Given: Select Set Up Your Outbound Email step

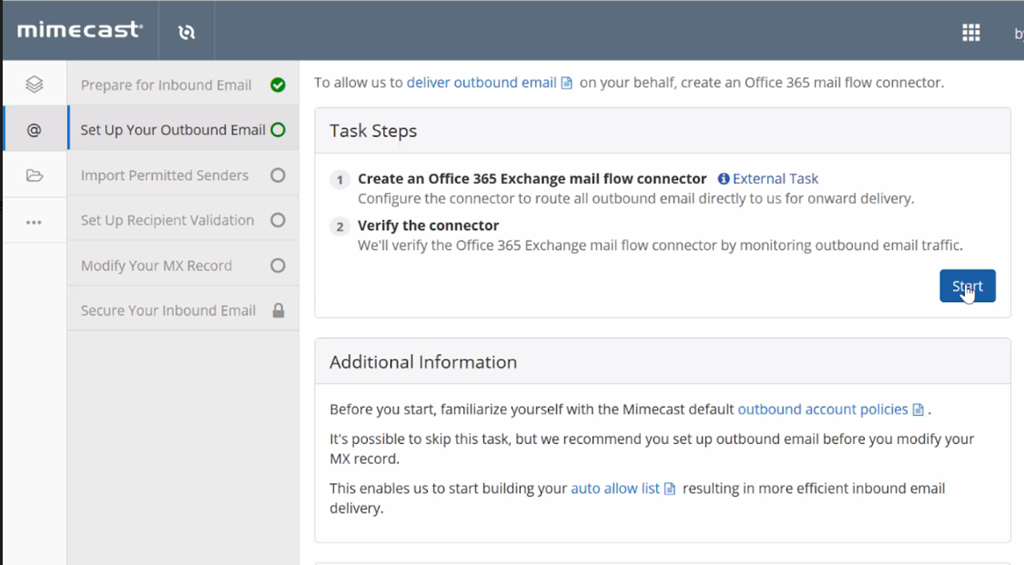Looking at the screenshot, I should click(183, 130).
